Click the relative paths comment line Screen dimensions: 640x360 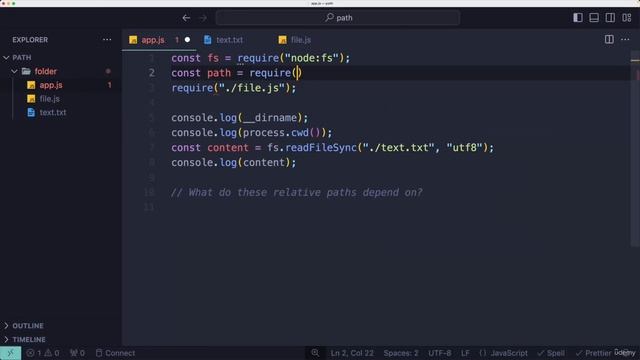point(296,192)
